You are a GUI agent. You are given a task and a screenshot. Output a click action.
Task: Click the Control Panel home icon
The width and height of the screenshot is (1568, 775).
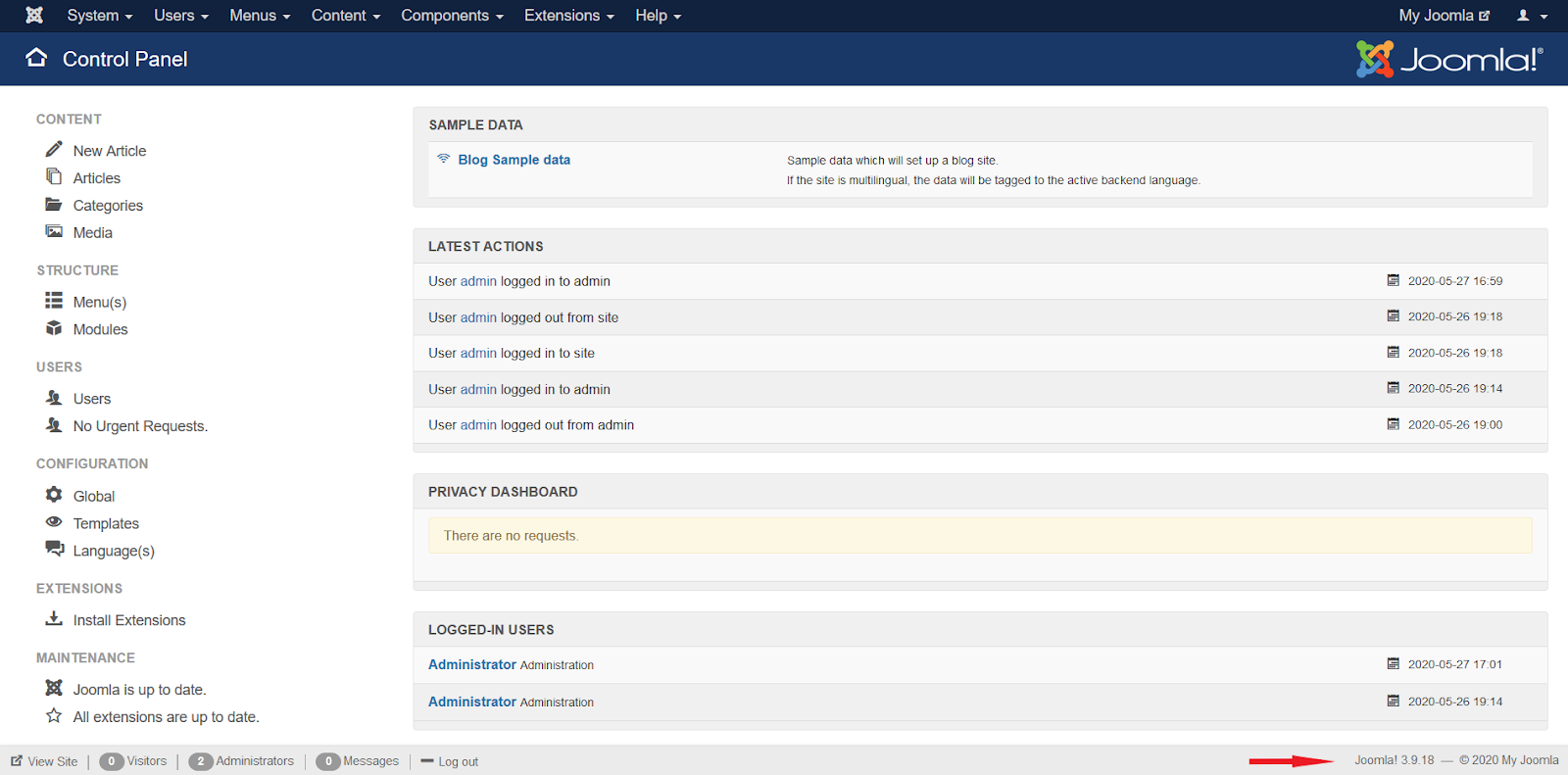click(x=36, y=58)
